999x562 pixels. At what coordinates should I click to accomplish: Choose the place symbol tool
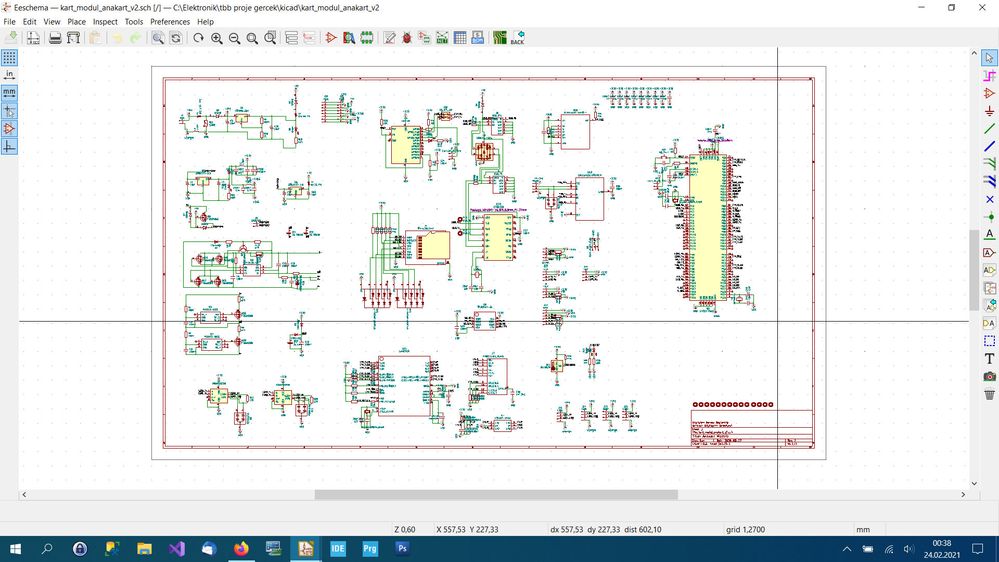point(989,94)
